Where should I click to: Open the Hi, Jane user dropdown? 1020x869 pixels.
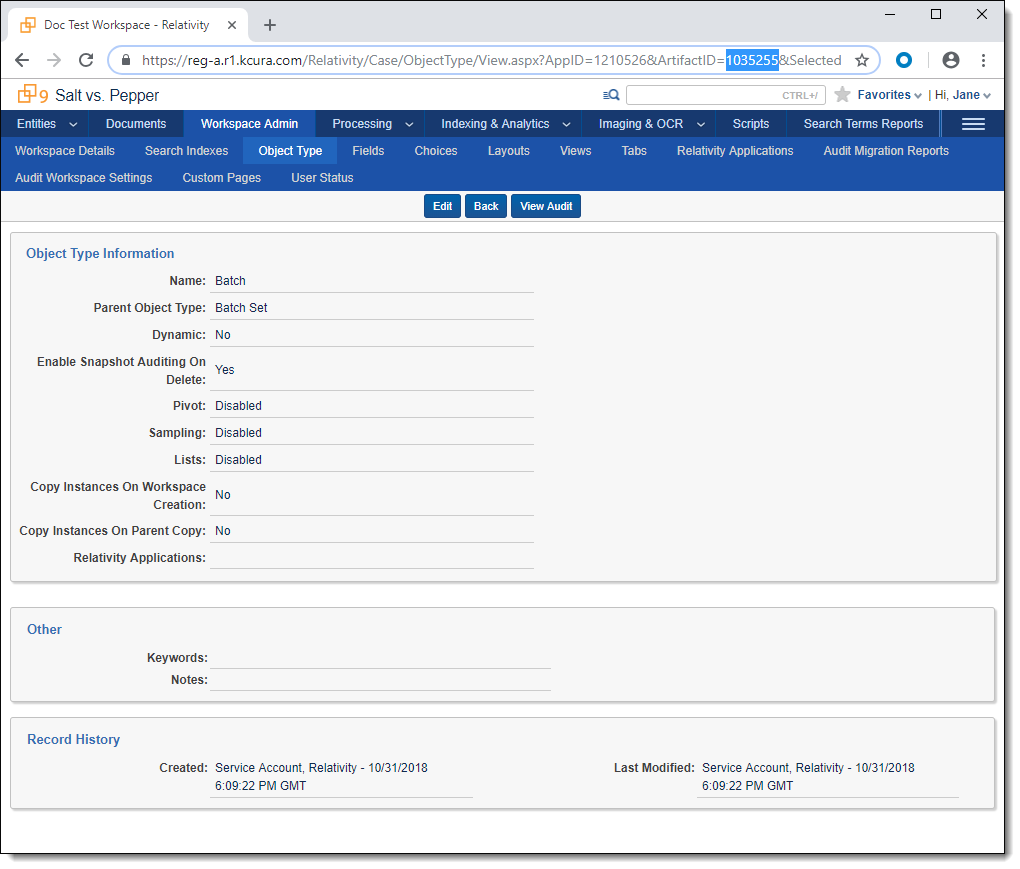(963, 95)
